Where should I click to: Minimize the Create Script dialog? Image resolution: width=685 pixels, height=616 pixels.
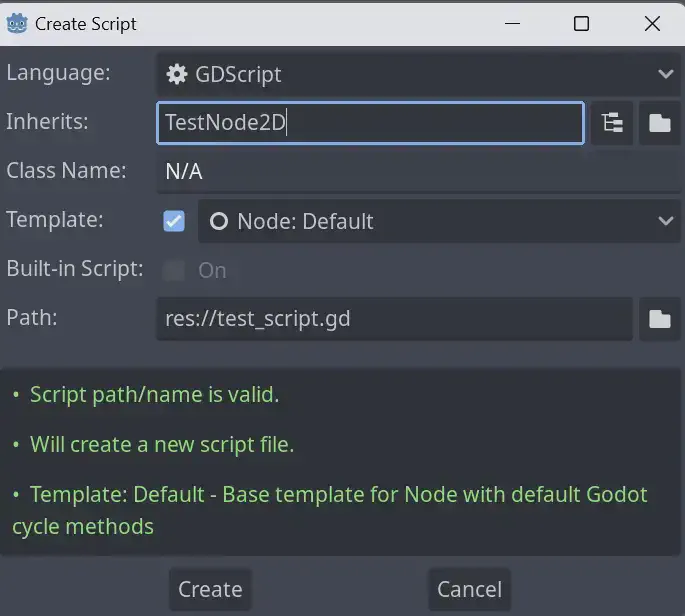(510, 23)
